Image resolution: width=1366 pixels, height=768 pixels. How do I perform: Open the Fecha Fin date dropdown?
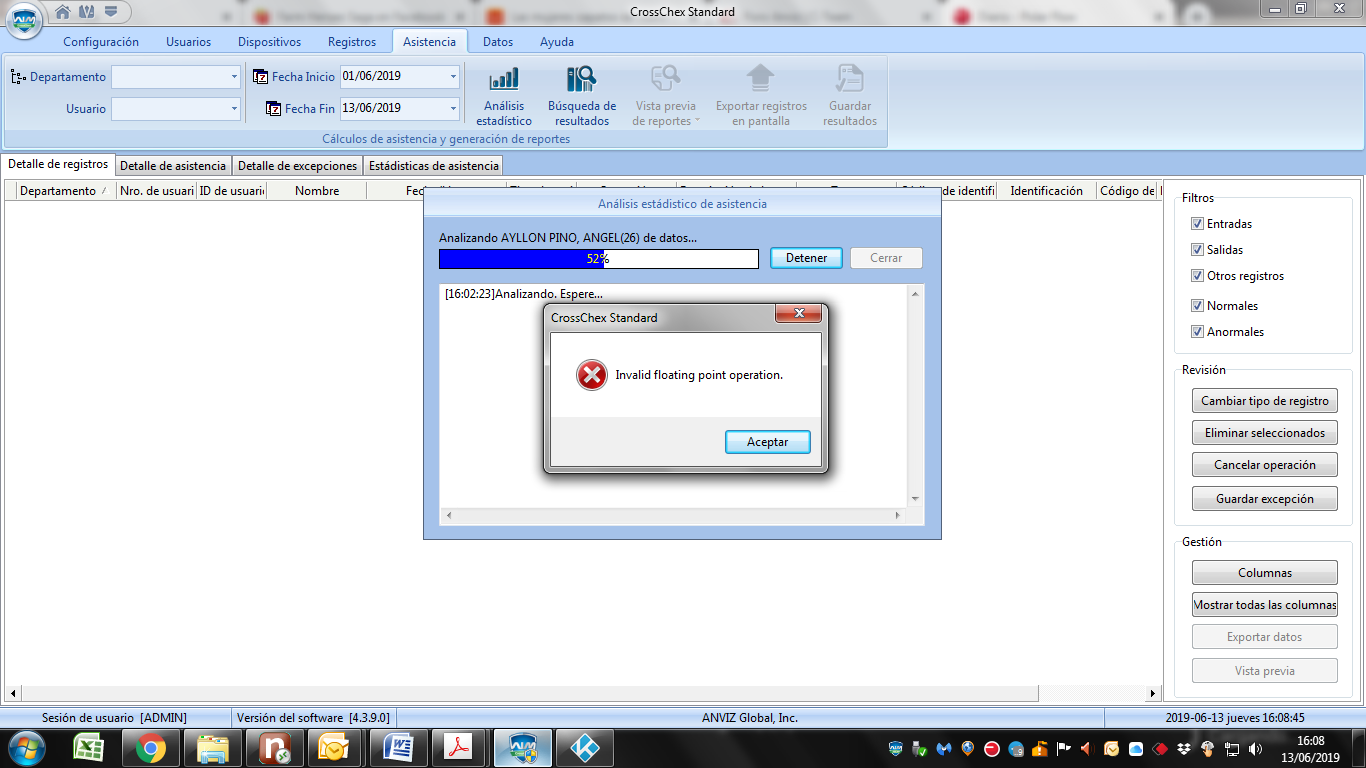453,109
